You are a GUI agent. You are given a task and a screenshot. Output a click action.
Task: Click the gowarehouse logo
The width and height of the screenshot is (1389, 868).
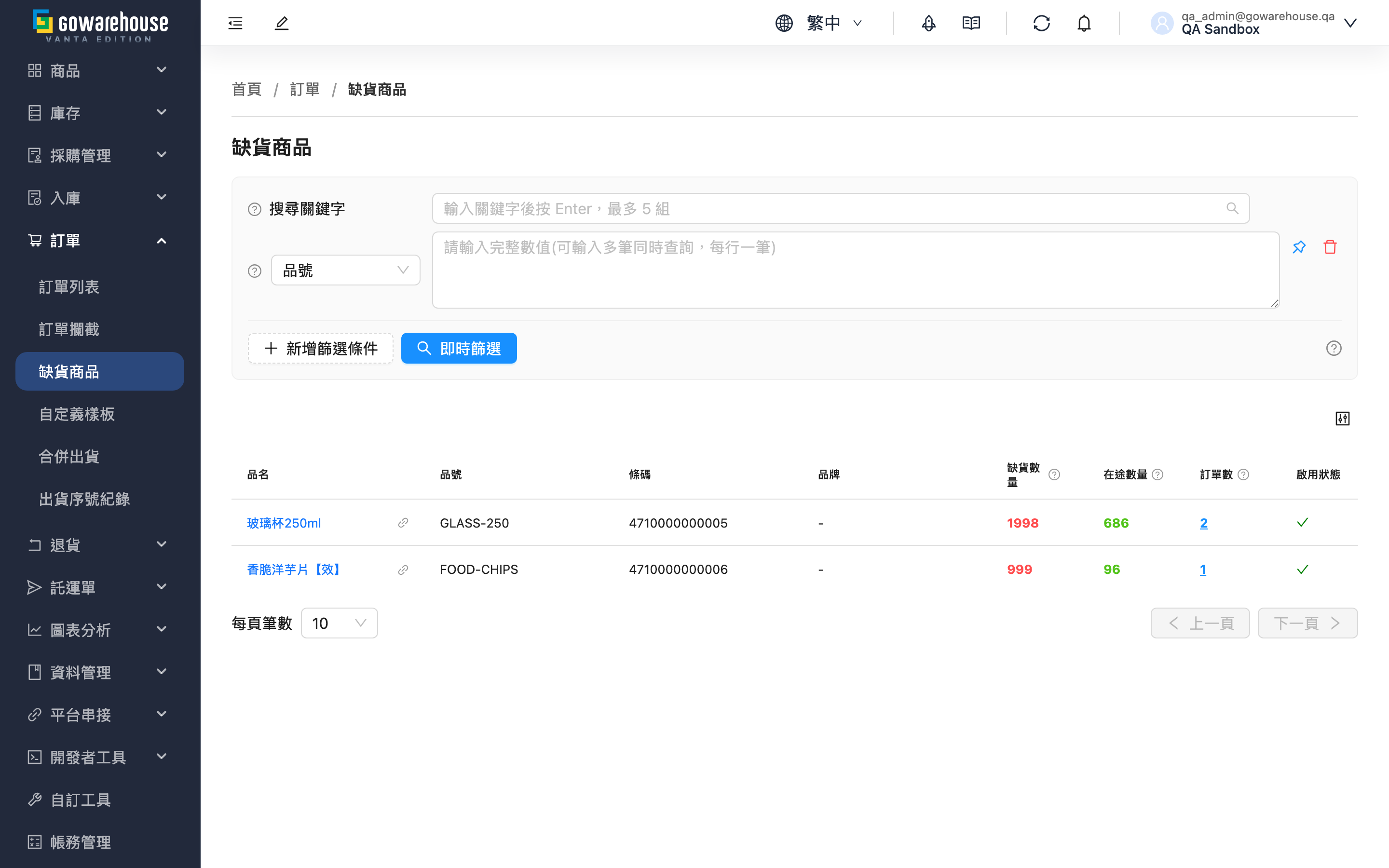[100, 25]
